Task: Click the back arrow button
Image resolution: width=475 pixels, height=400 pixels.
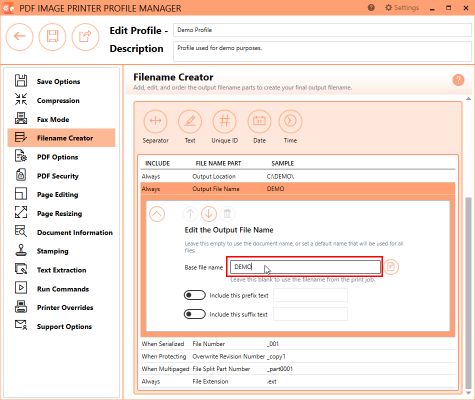Action: pyautogui.click(x=19, y=36)
